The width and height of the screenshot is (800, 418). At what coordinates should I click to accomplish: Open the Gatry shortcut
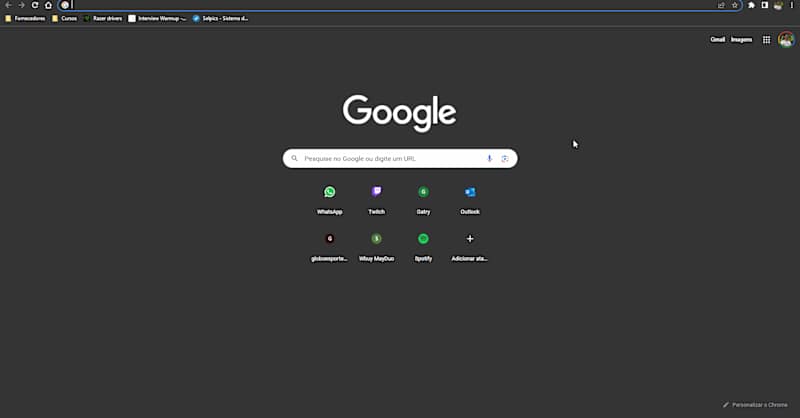pyautogui.click(x=423, y=200)
